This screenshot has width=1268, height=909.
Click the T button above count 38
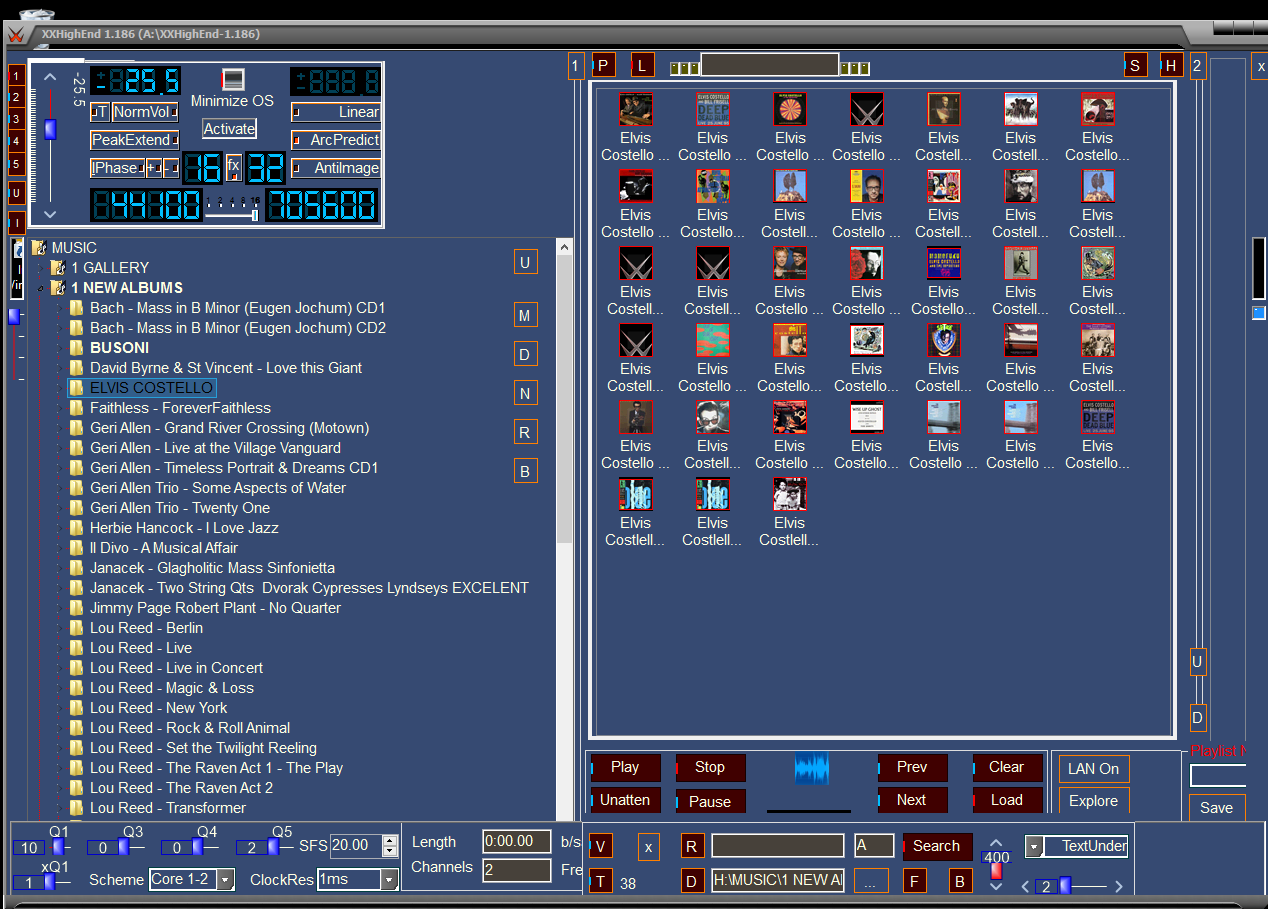point(601,881)
